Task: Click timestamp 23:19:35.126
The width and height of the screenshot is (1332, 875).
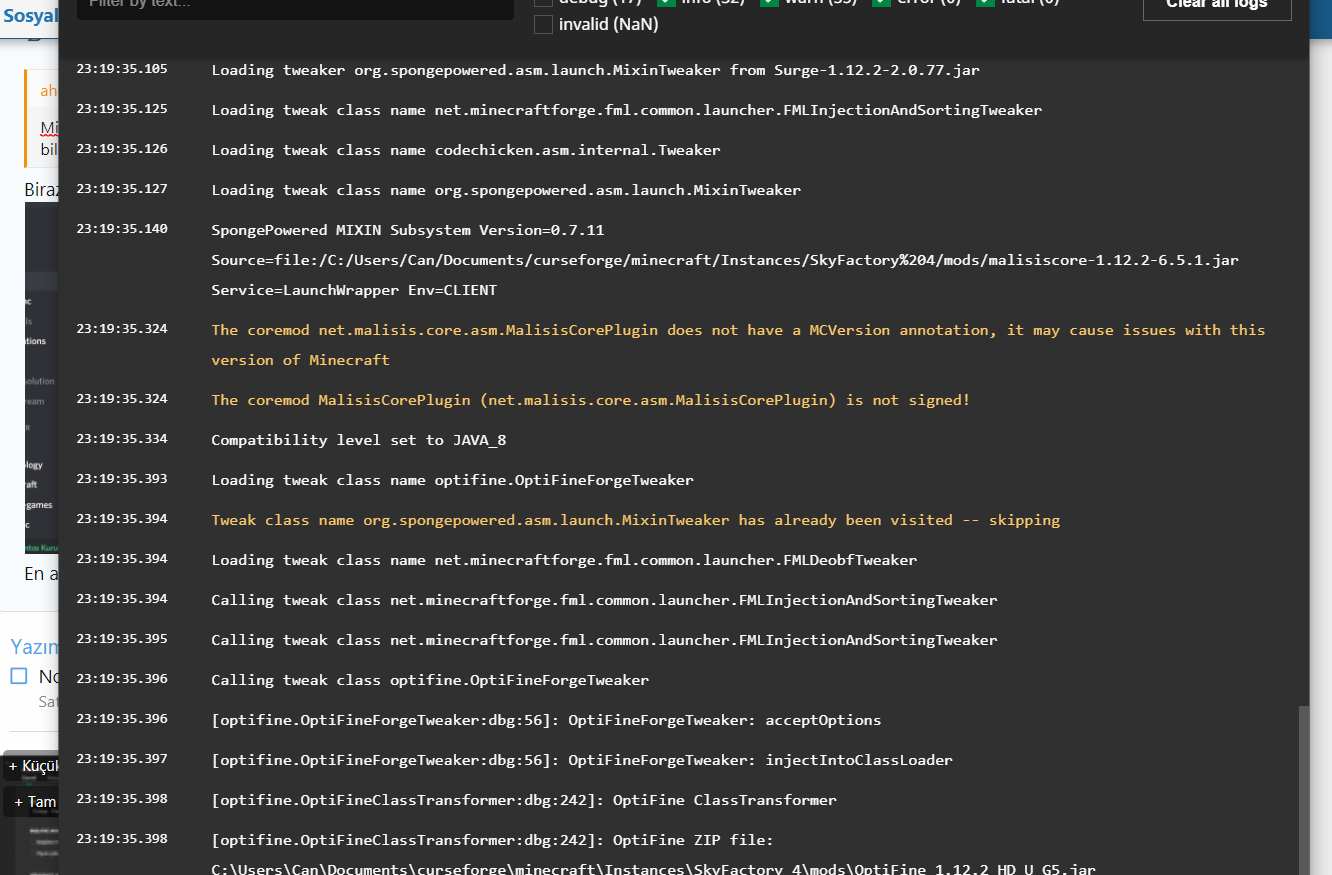Action: point(122,149)
